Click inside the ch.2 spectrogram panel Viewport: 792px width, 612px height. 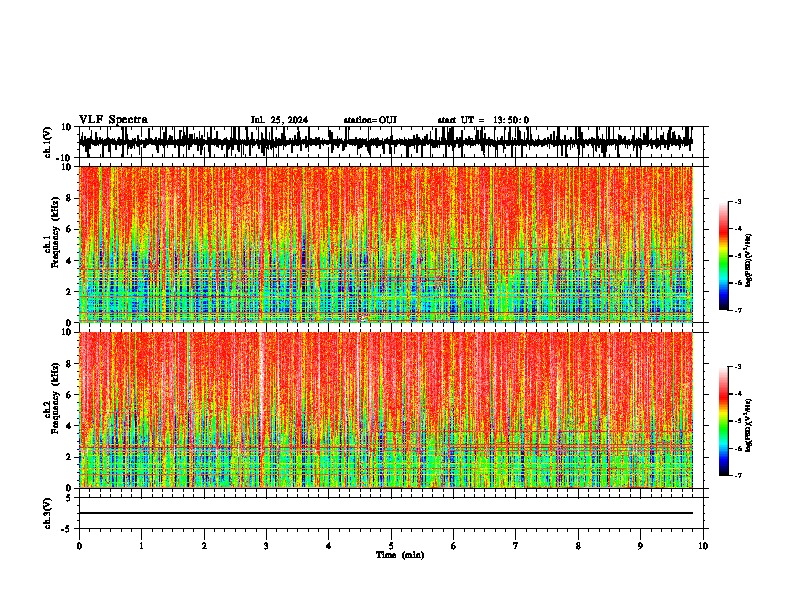point(385,410)
